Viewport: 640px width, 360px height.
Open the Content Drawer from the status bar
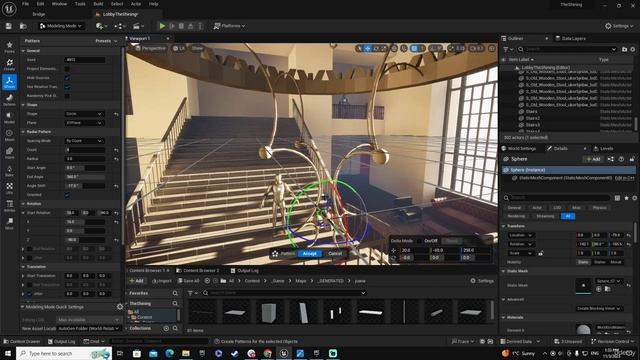(x=22, y=341)
